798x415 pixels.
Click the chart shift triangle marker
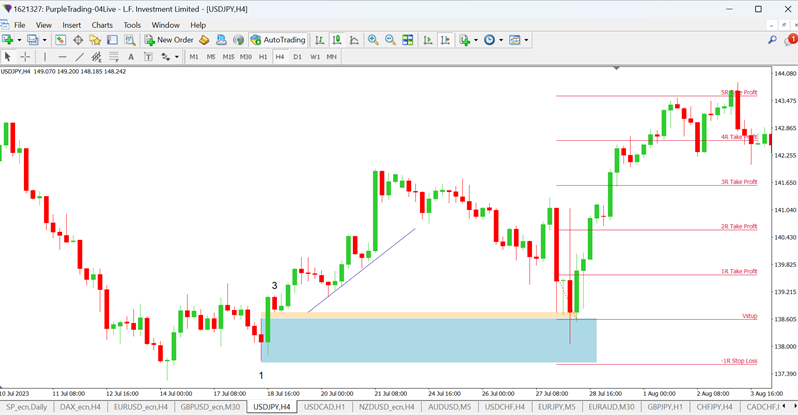617,68
